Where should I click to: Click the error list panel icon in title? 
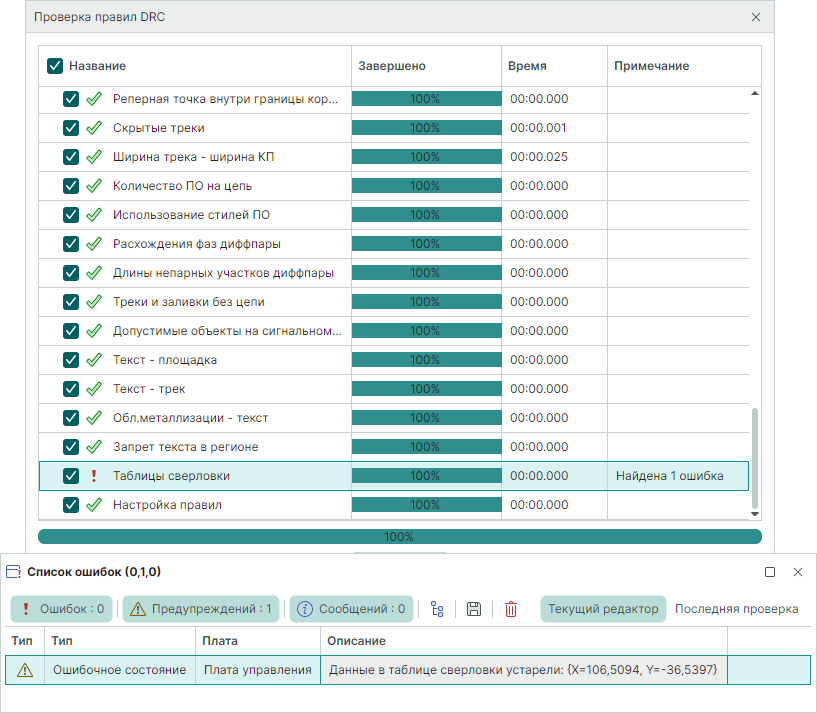14,572
